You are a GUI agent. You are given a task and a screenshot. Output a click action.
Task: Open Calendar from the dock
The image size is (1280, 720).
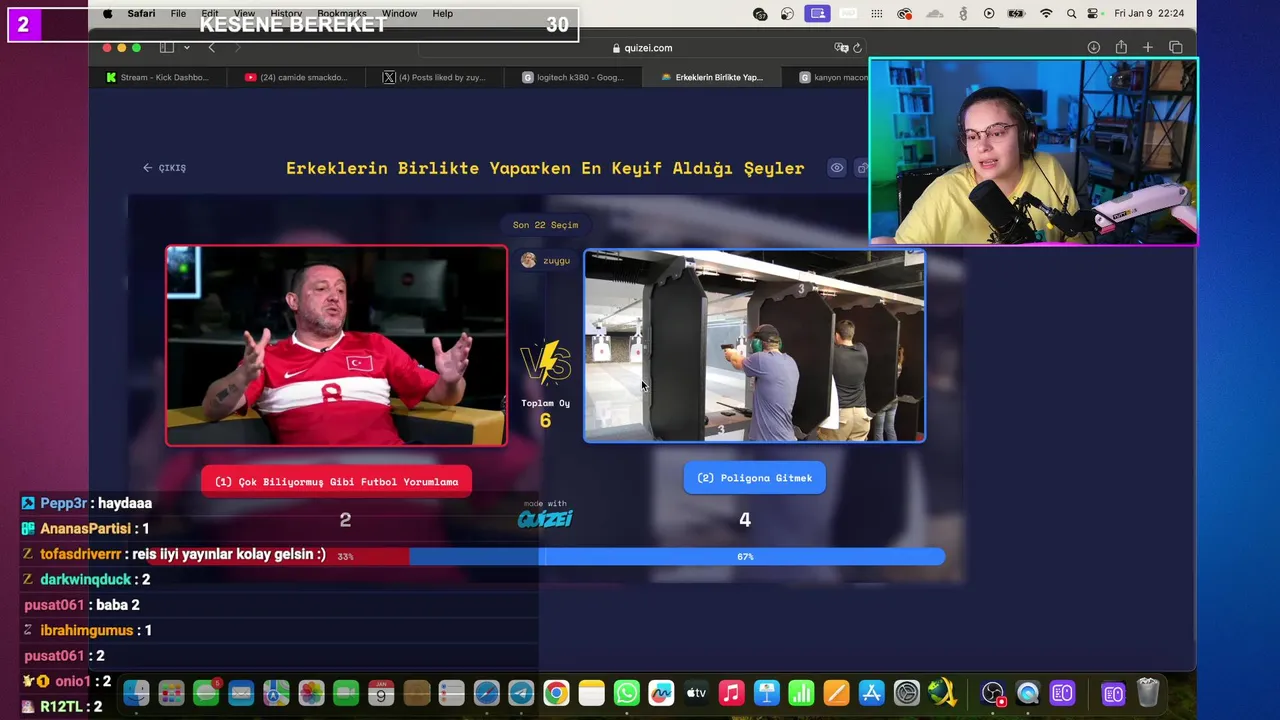pos(381,693)
